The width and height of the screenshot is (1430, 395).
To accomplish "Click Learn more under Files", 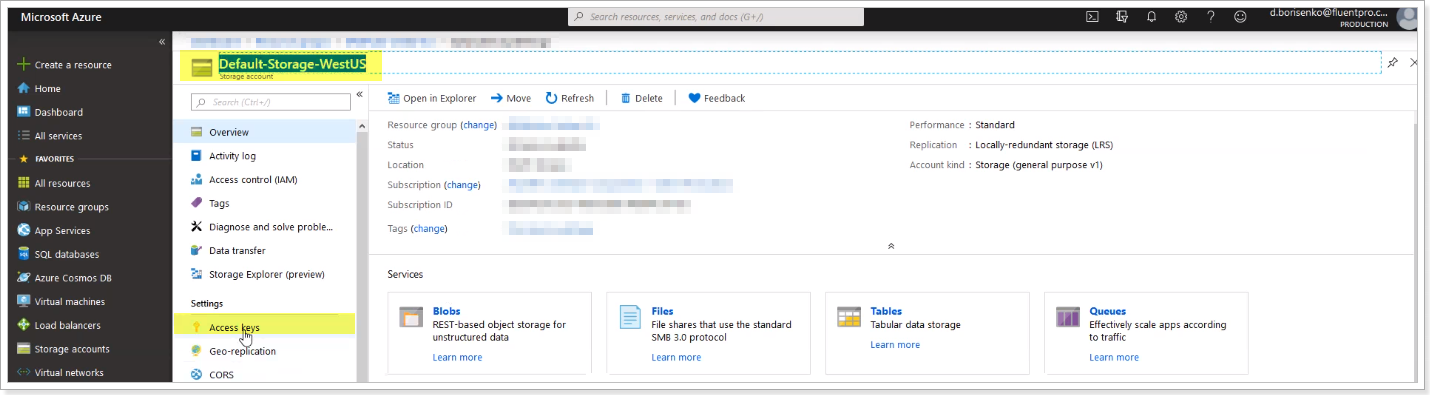I will pyautogui.click(x=676, y=357).
